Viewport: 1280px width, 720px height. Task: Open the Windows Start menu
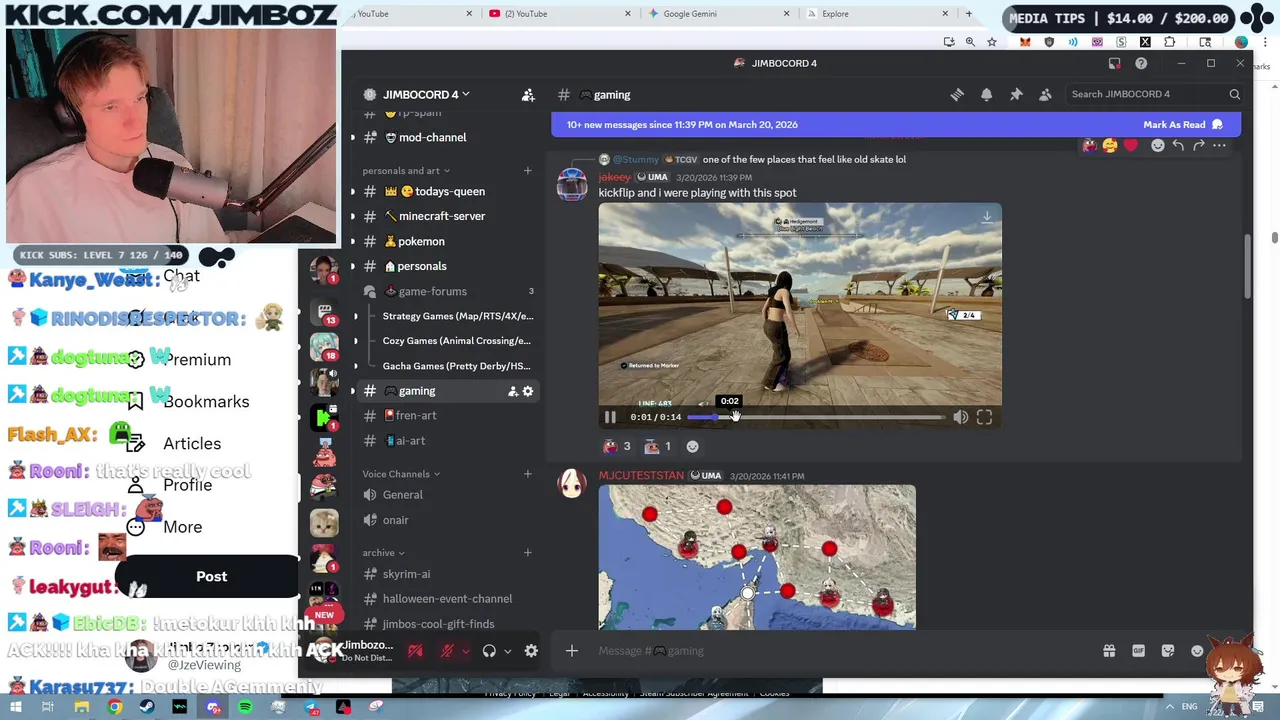click(x=17, y=707)
